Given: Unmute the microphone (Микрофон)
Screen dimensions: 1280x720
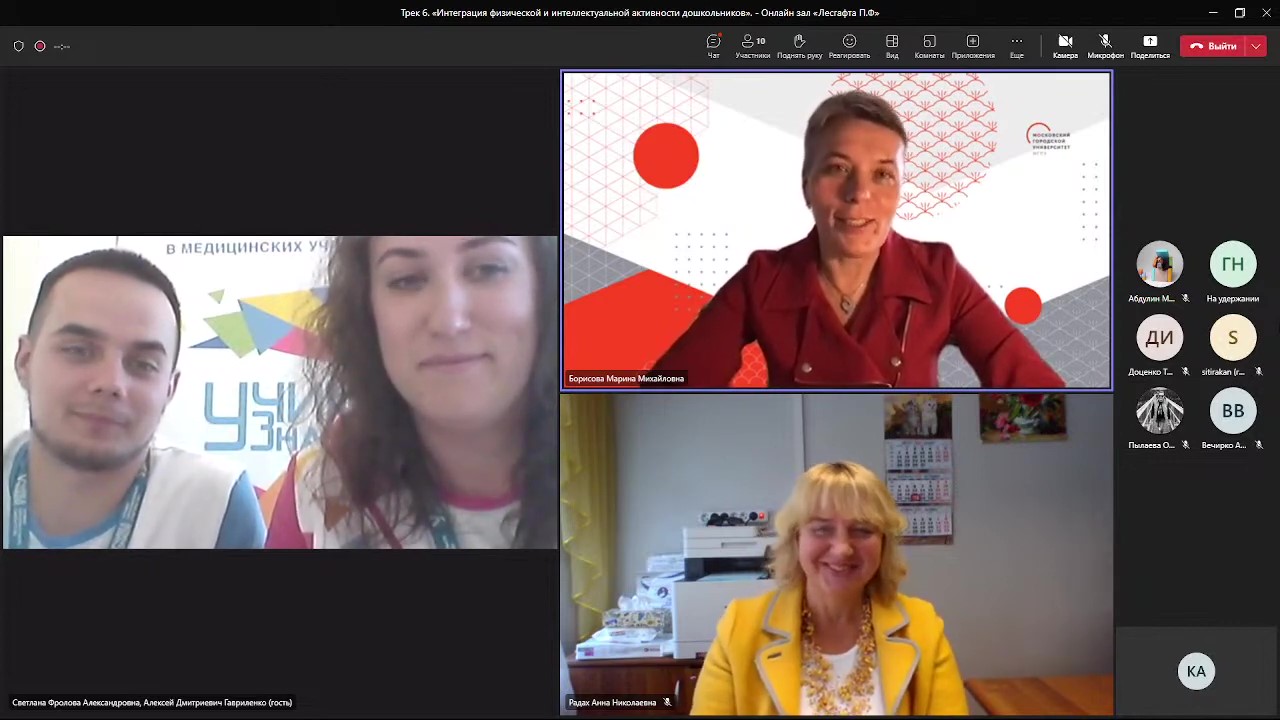Looking at the screenshot, I should tap(1105, 45).
